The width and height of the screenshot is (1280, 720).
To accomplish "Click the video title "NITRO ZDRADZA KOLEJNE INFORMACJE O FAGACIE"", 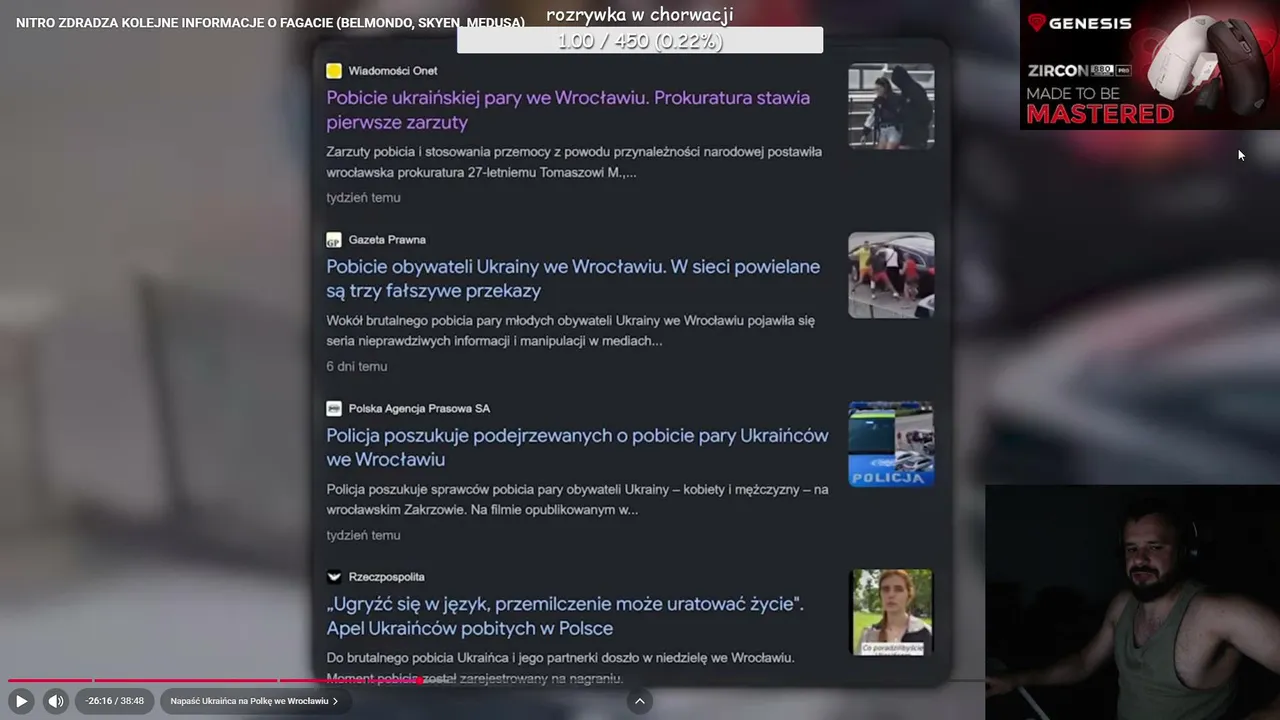I will tap(270, 22).
